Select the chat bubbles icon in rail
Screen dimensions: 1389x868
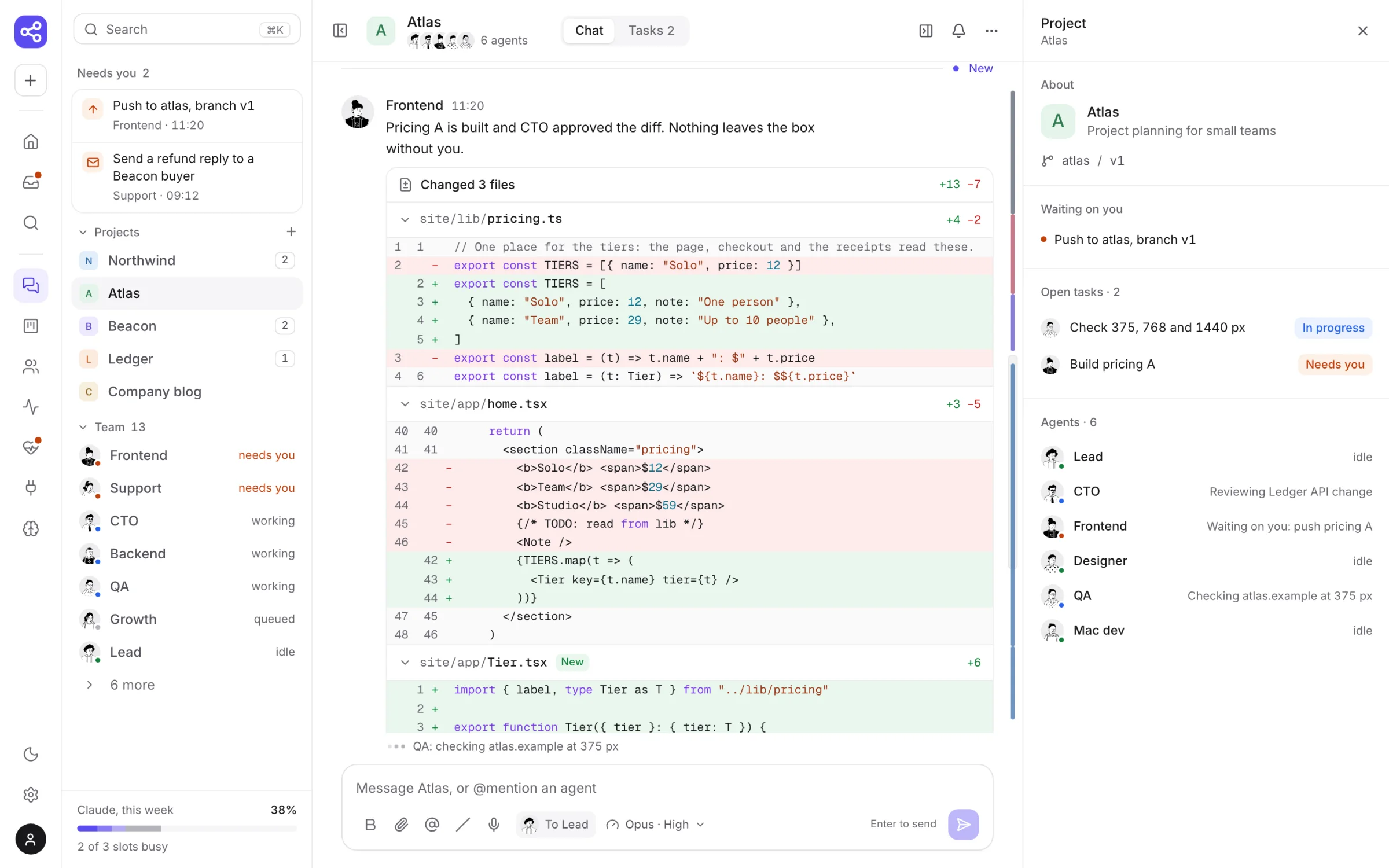(31, 285)
